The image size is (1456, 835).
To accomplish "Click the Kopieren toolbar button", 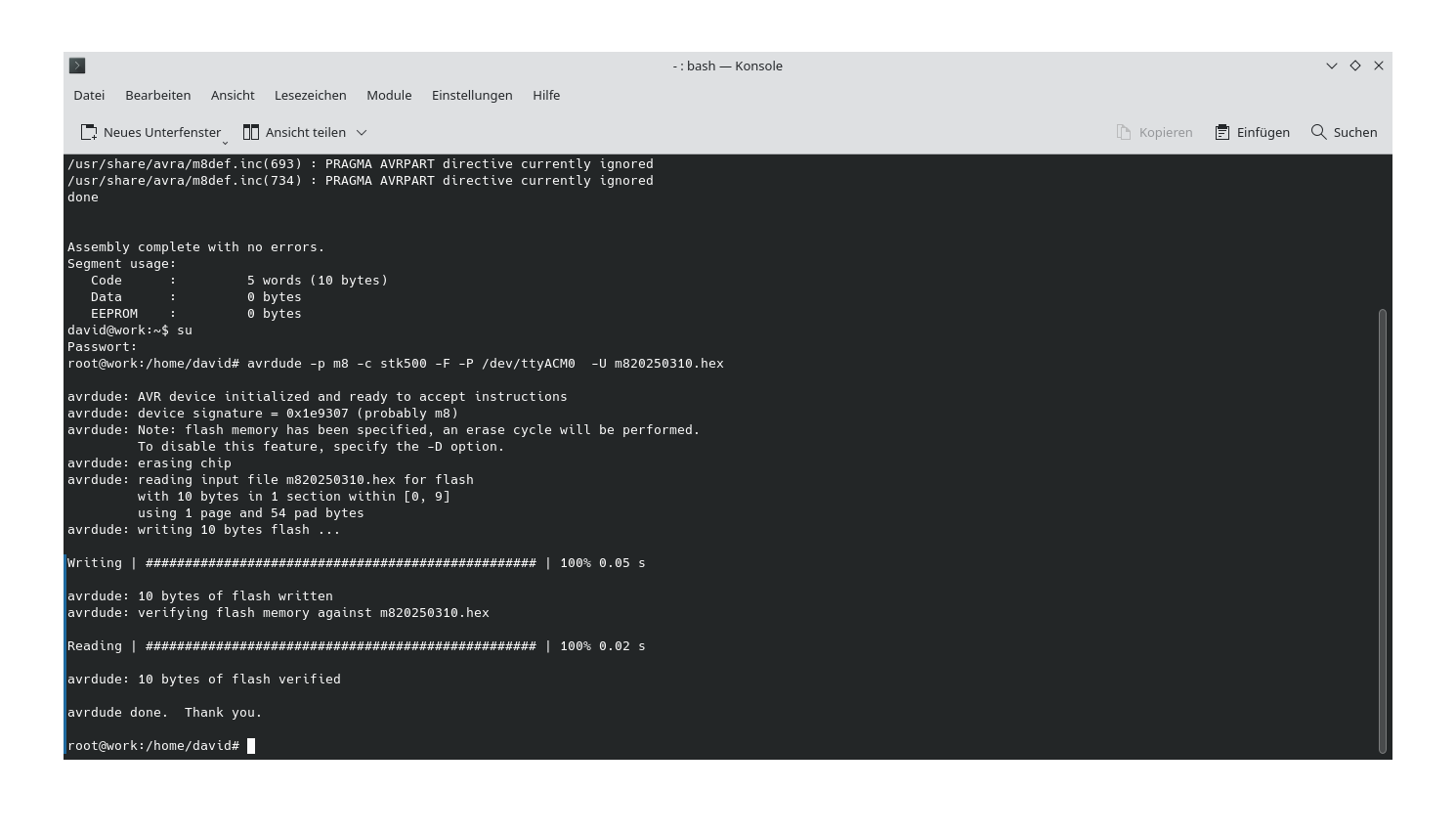I will [1154, 131].
